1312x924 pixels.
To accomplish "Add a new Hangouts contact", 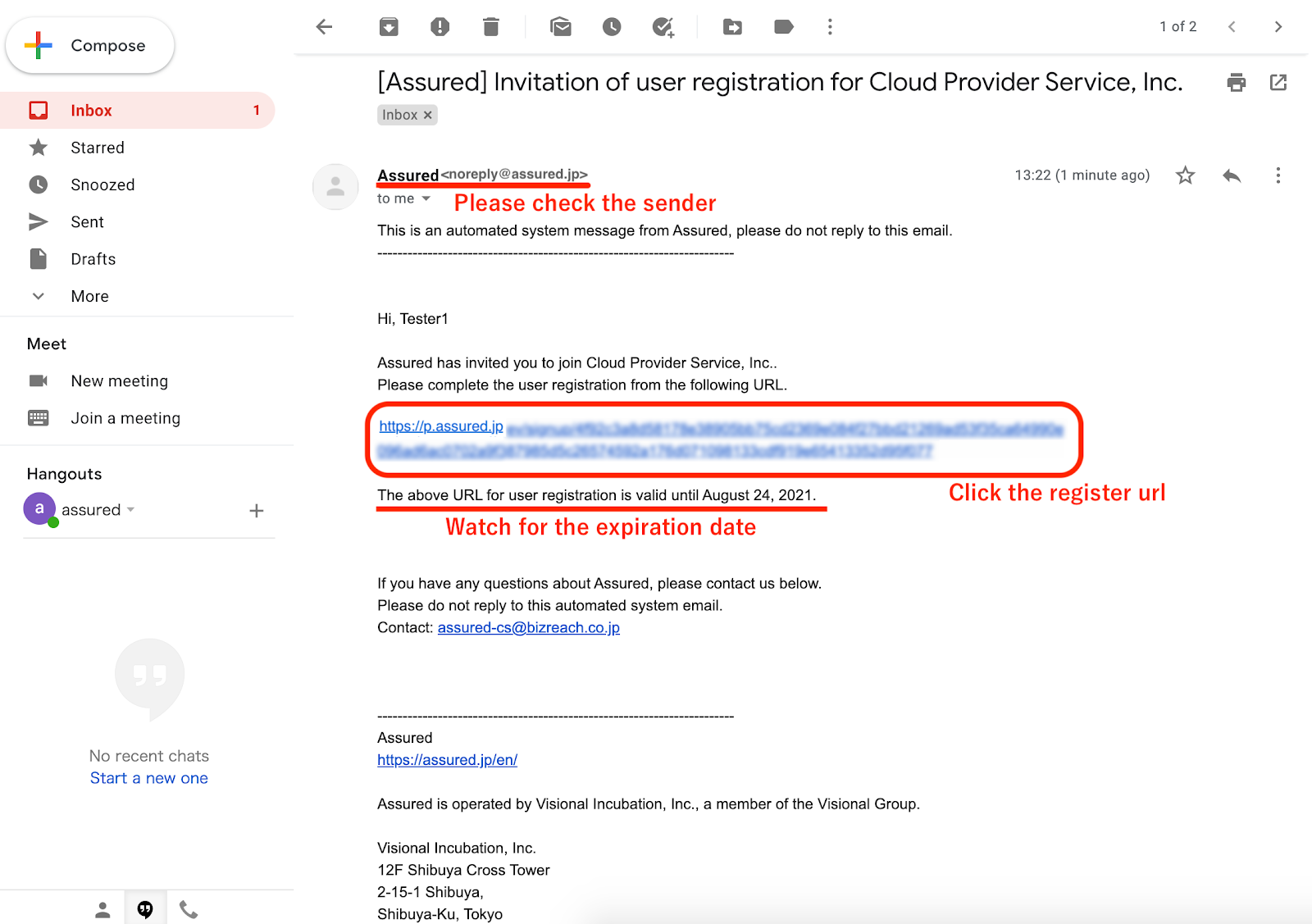I will pos(257,511).
